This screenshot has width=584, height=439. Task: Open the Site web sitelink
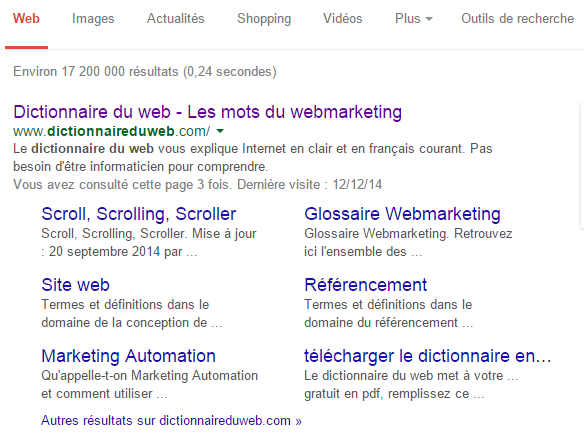75,285
